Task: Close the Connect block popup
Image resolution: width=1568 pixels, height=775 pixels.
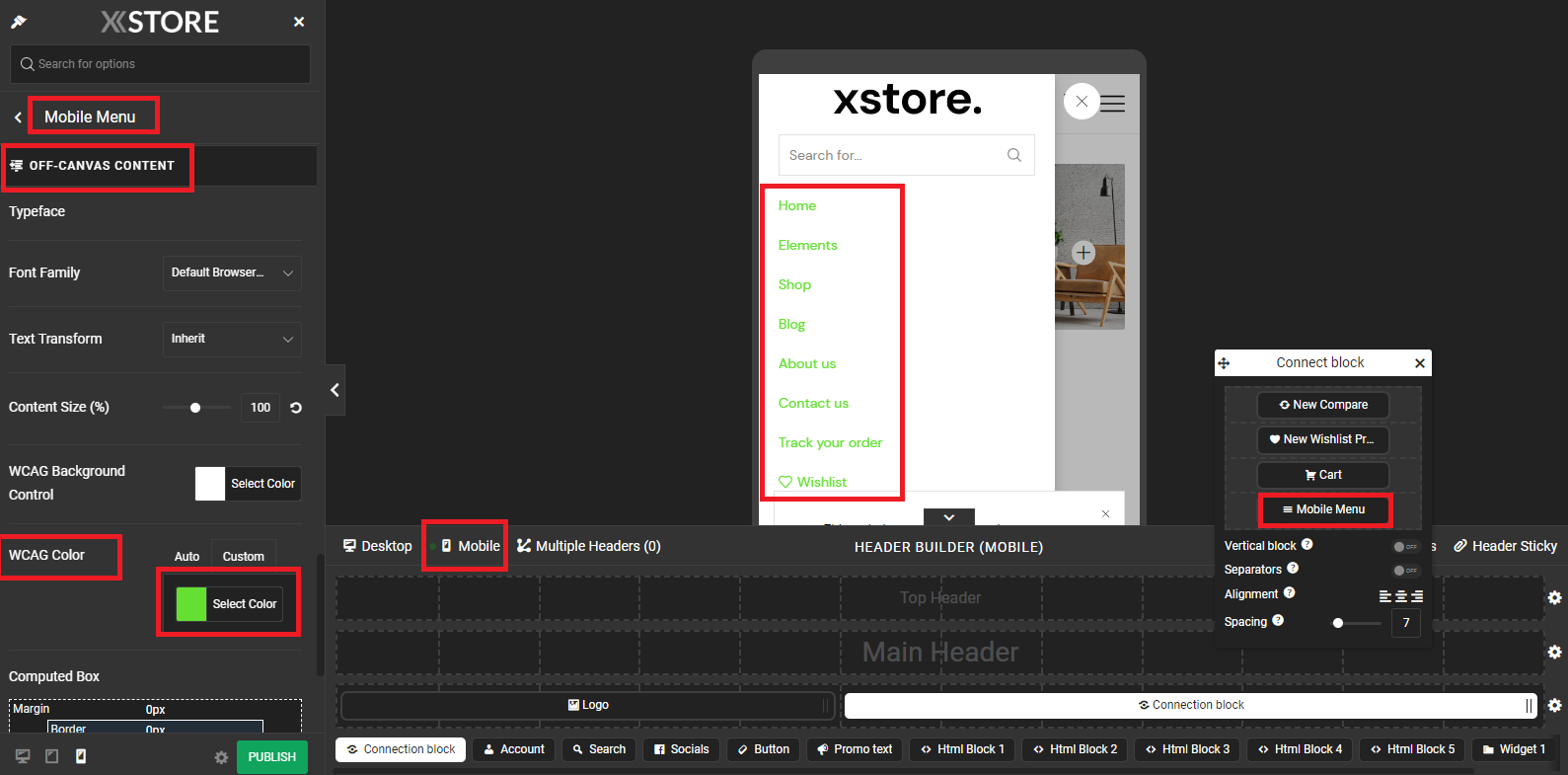Action: click(x=1420, y=363)
